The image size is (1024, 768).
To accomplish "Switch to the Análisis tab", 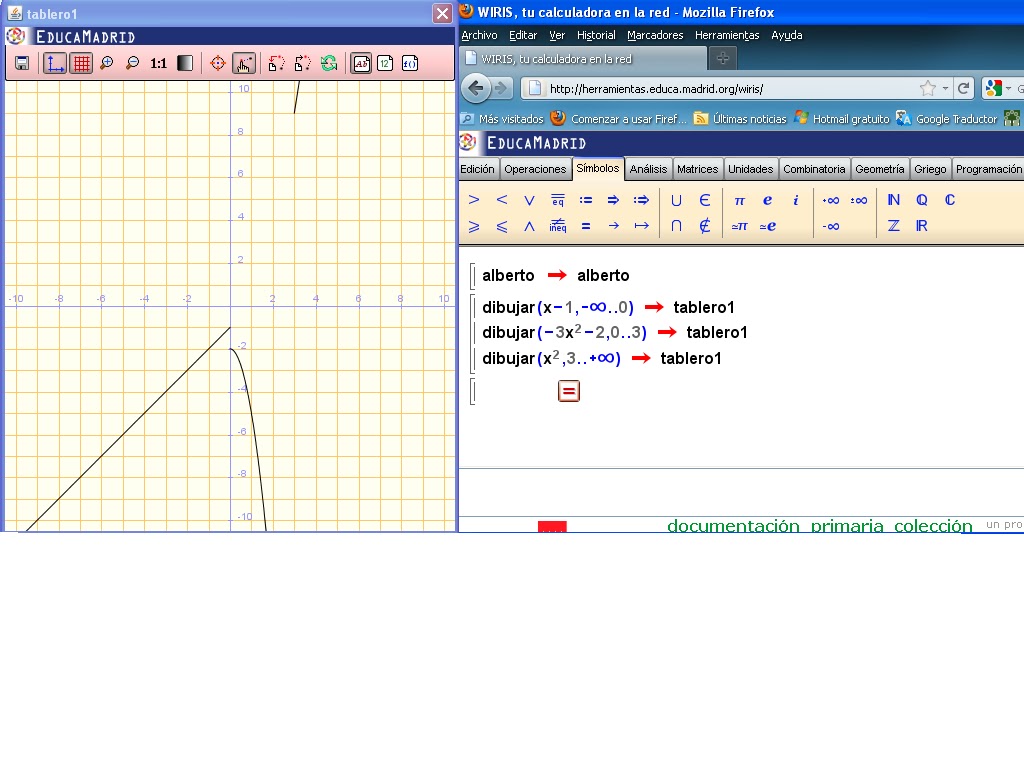I will tap(648, 169).
